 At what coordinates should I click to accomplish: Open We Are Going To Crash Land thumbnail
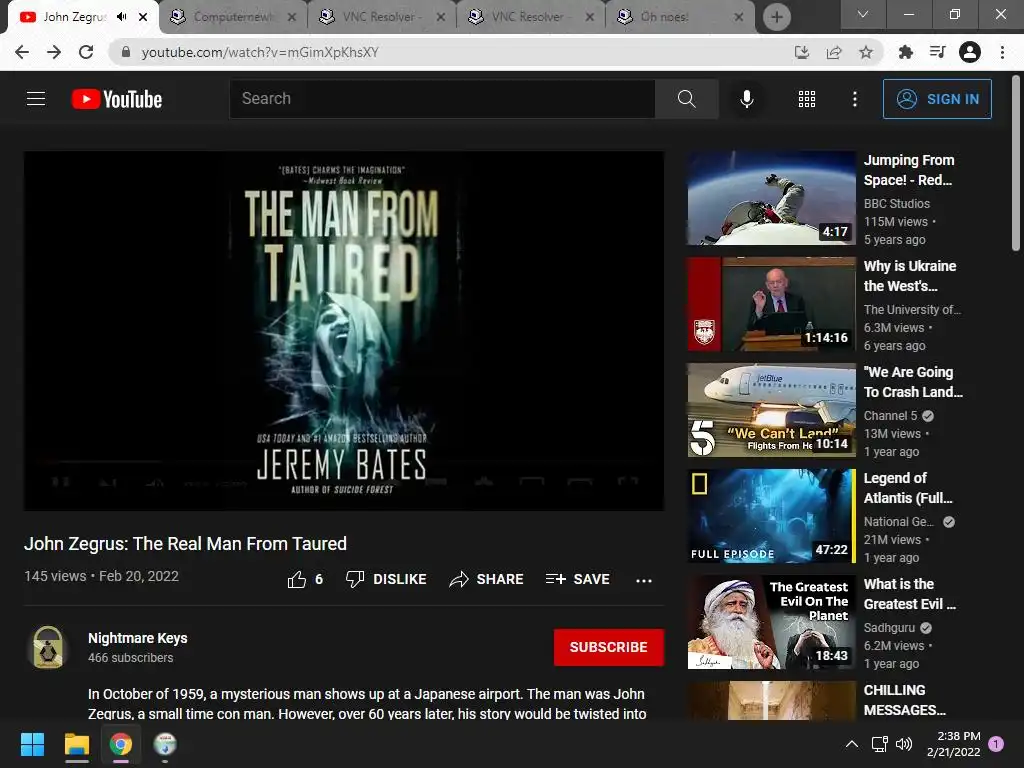click(x=771, y=410)
